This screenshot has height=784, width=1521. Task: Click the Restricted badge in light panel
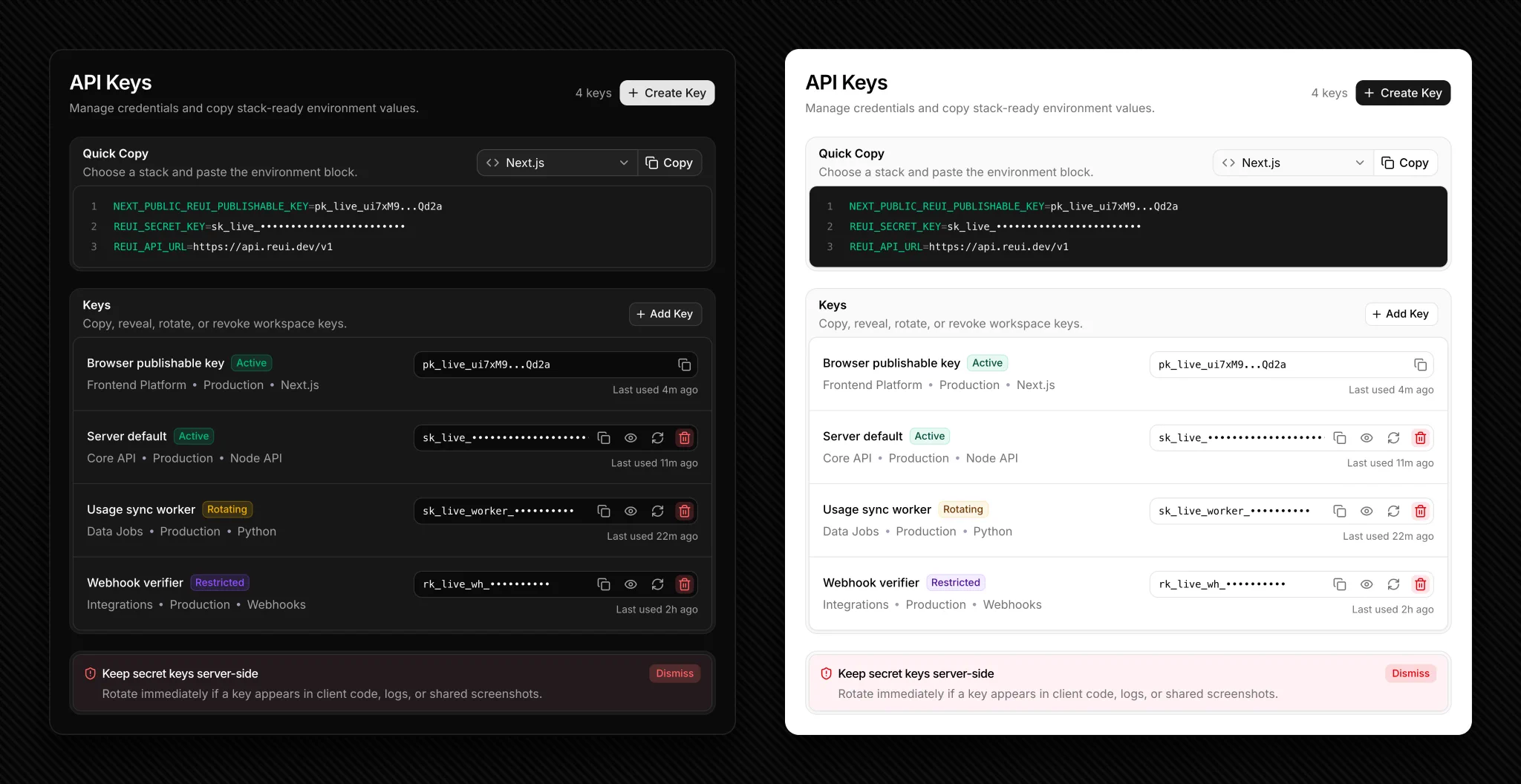pos(956,583)
